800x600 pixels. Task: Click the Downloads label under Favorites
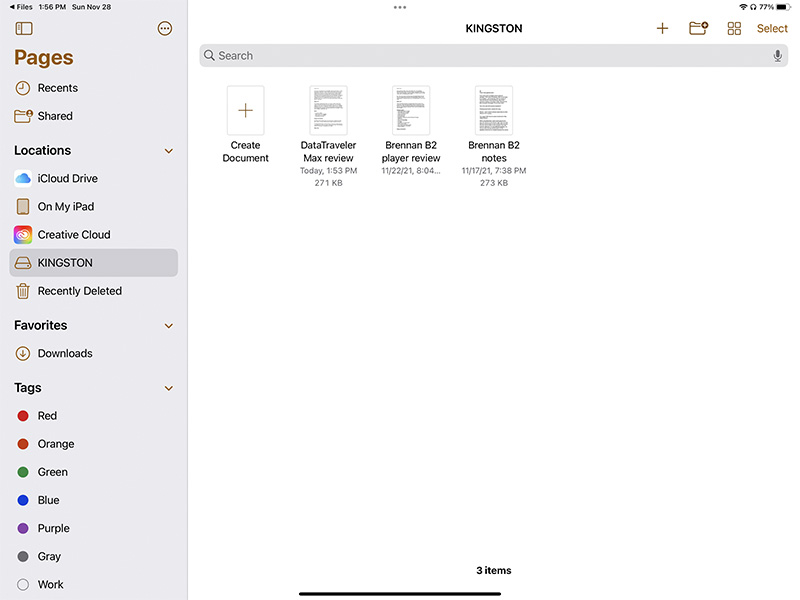pyautogui.click(x=65, y=354)
